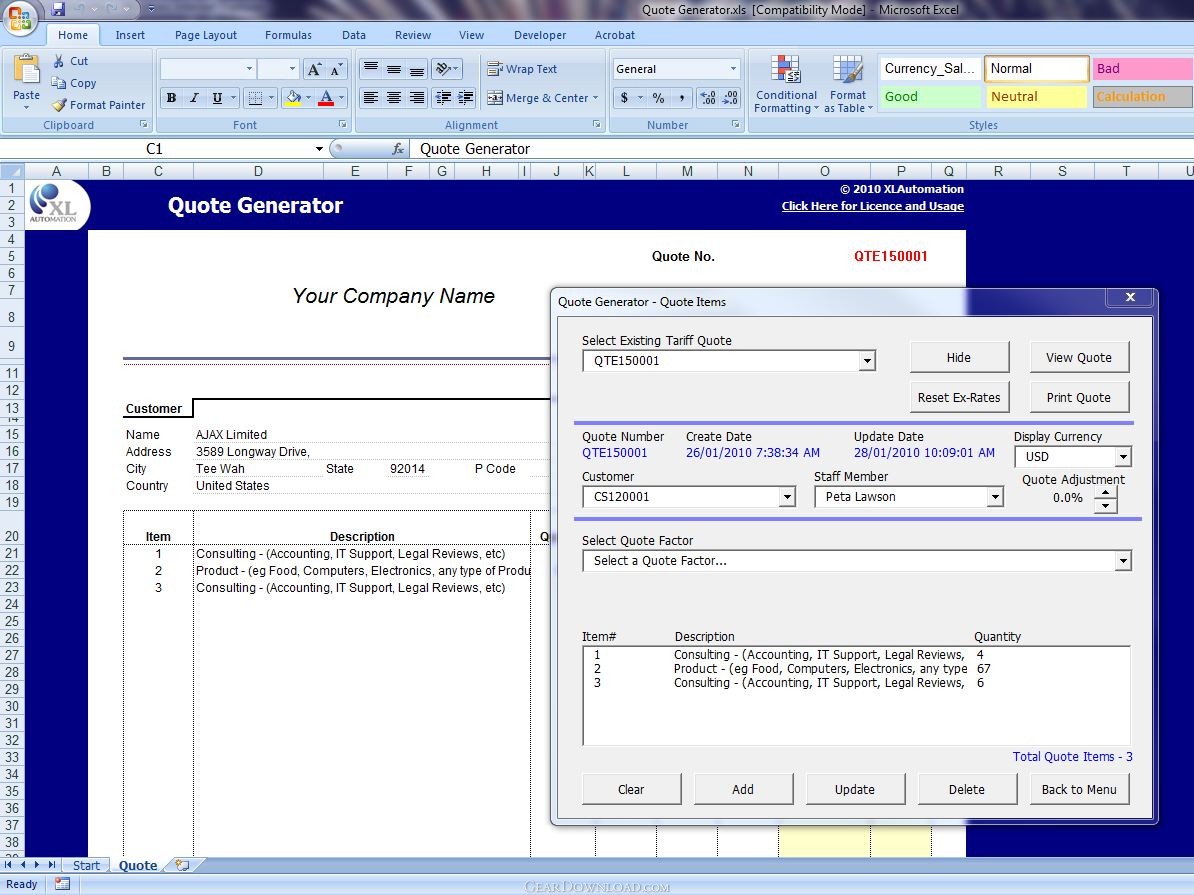Decrease Decimal places

pos(730,97)
